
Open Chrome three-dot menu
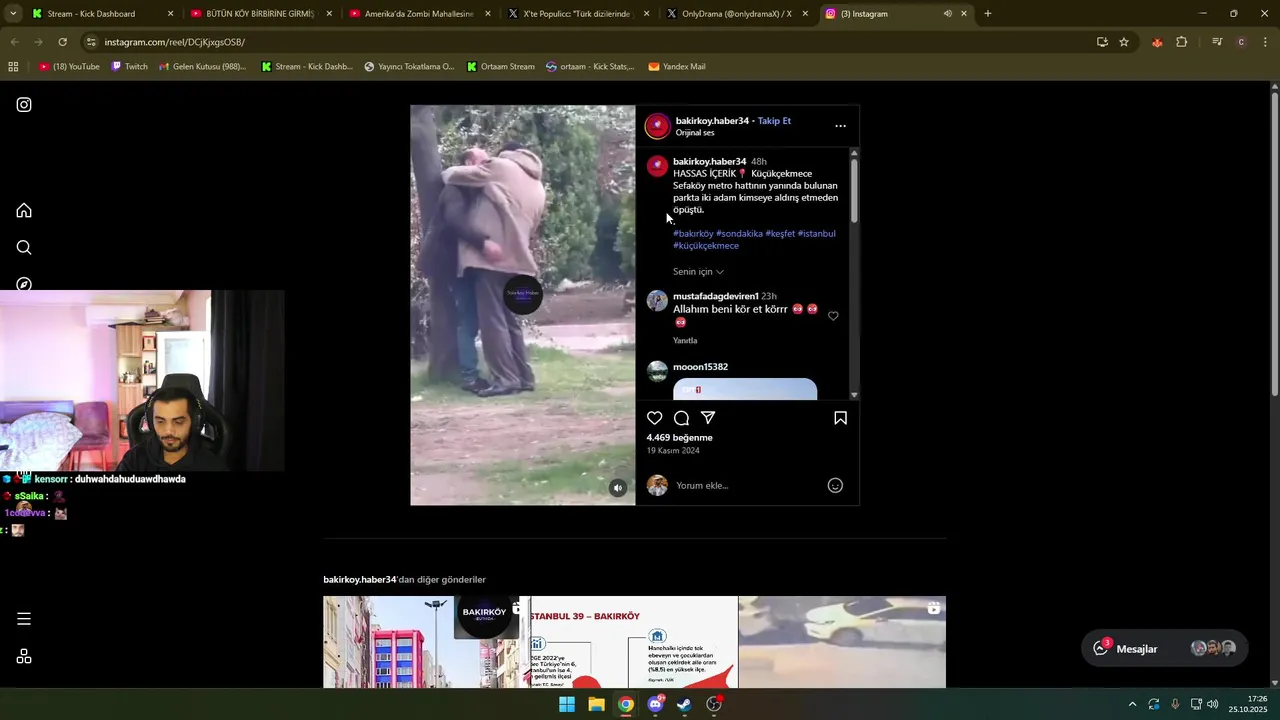tap(1266, 42)
